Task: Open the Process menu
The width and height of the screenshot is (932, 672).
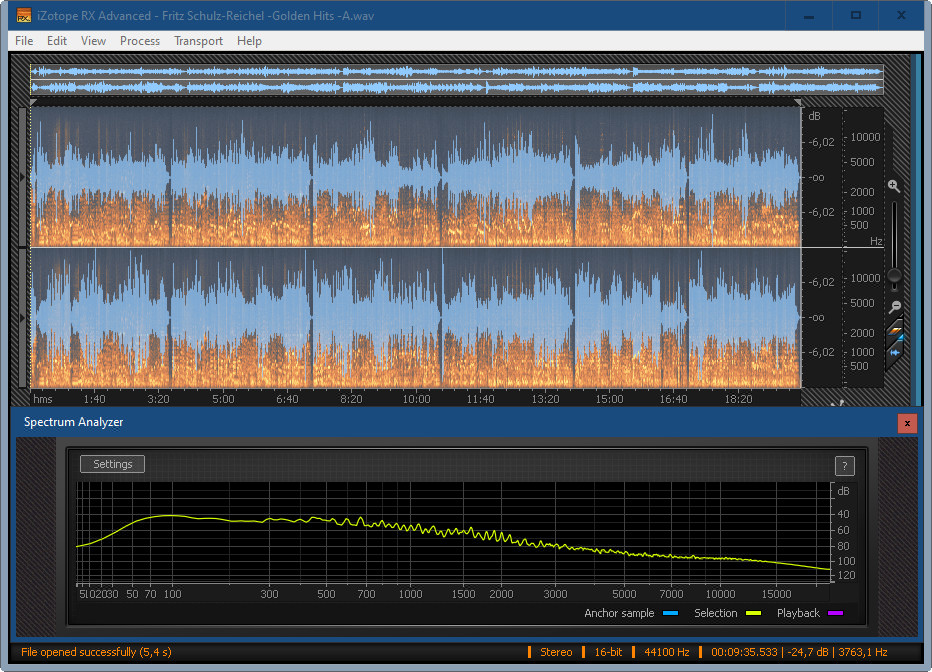Action: (140, 41)
